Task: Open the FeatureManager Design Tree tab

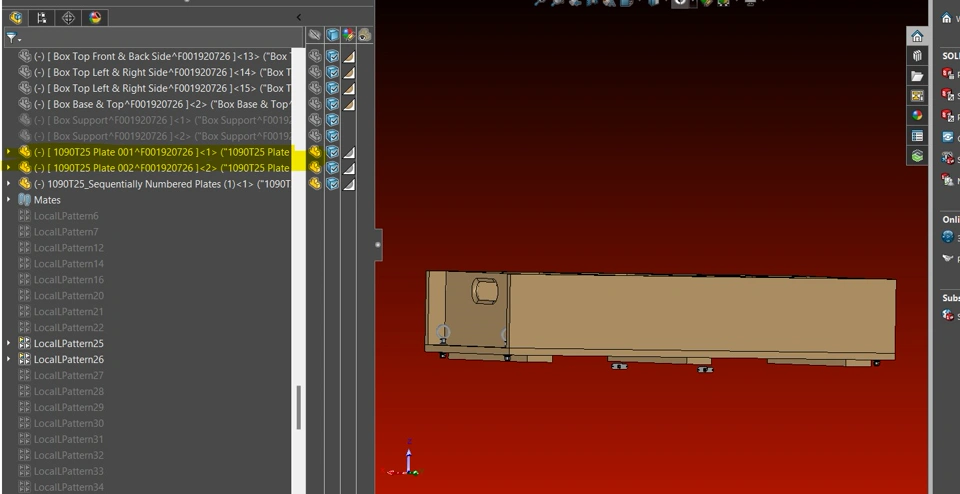Action: tap(15, 18)
